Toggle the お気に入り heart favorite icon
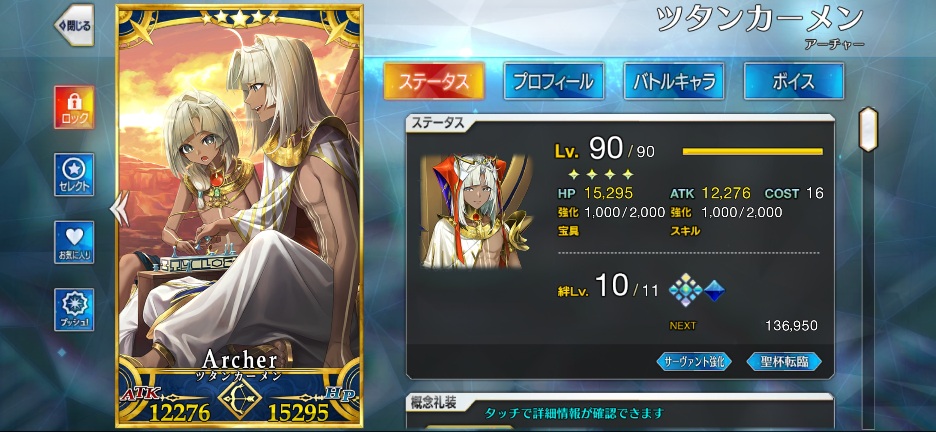The height and width of the screenshot is (432, 936). coord(74,242)
